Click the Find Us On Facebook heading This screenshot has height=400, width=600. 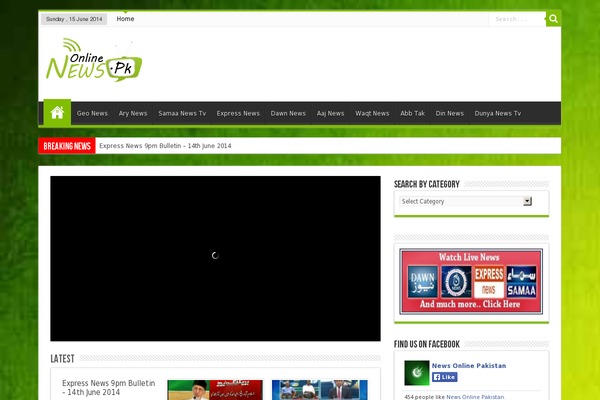(x=427, y=344)
